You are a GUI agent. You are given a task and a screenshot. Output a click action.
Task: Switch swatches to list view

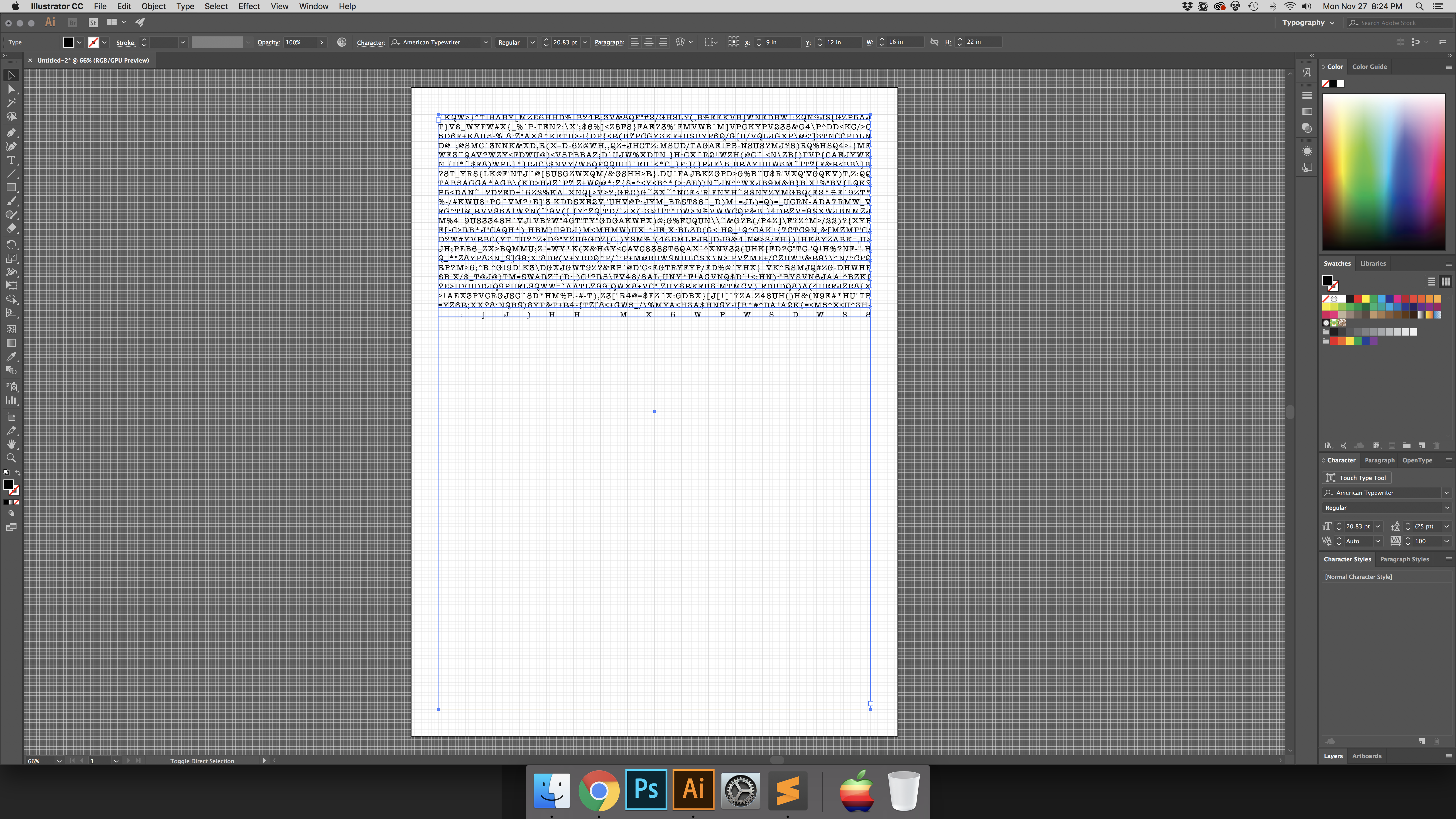click(1432, 282)
